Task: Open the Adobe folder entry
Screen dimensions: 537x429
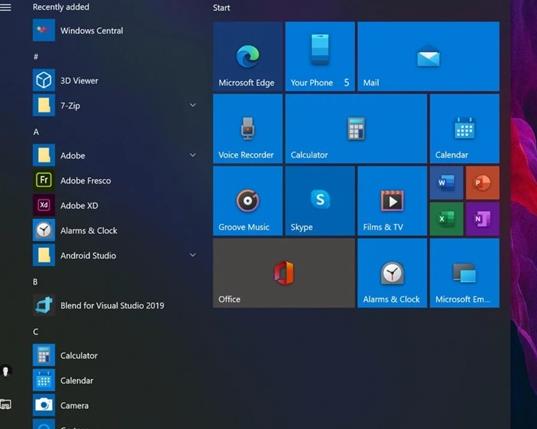Action: click(116, 155)
